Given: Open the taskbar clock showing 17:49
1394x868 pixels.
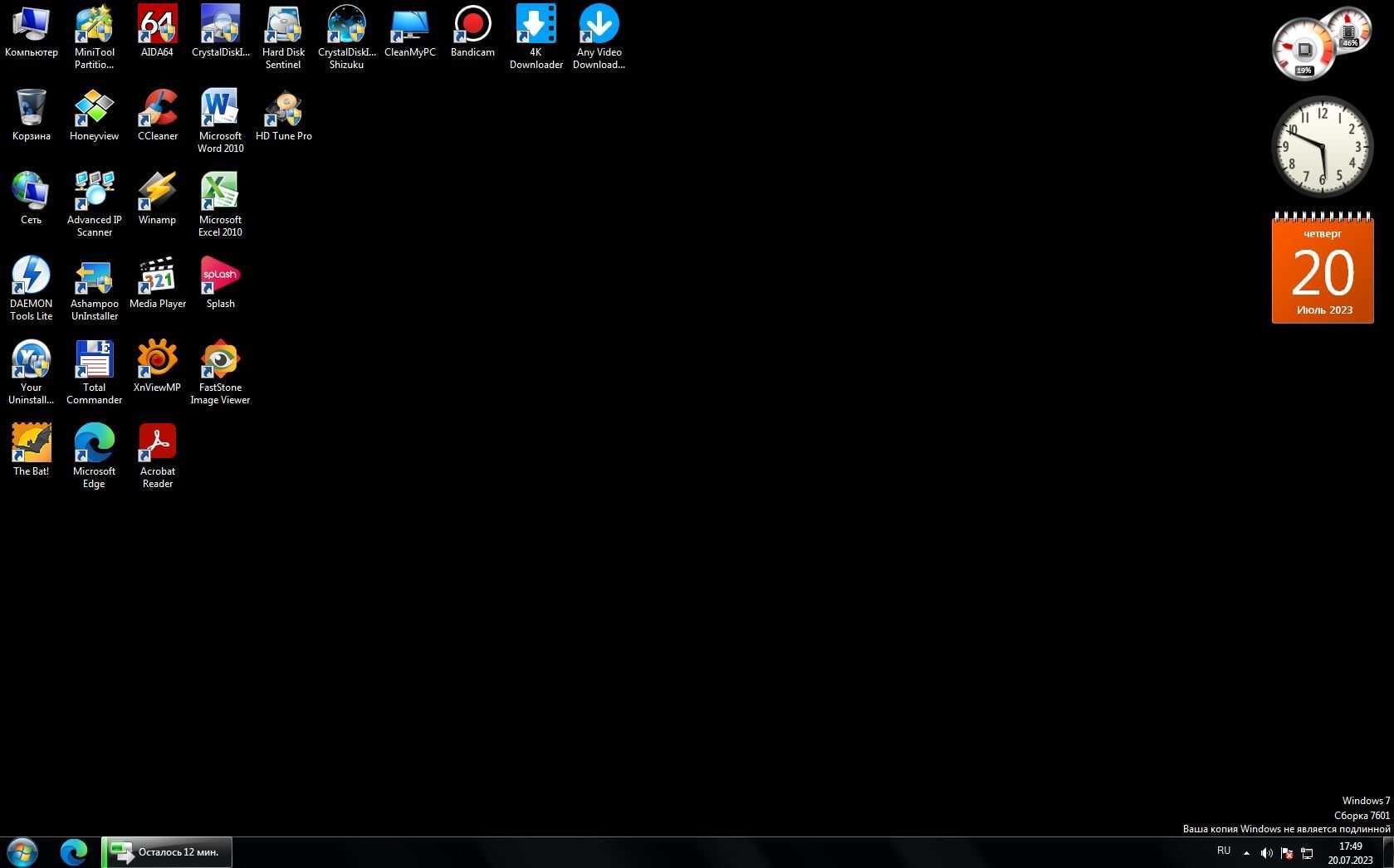Looking at the screenshot, I should [x=1350, y=853].
